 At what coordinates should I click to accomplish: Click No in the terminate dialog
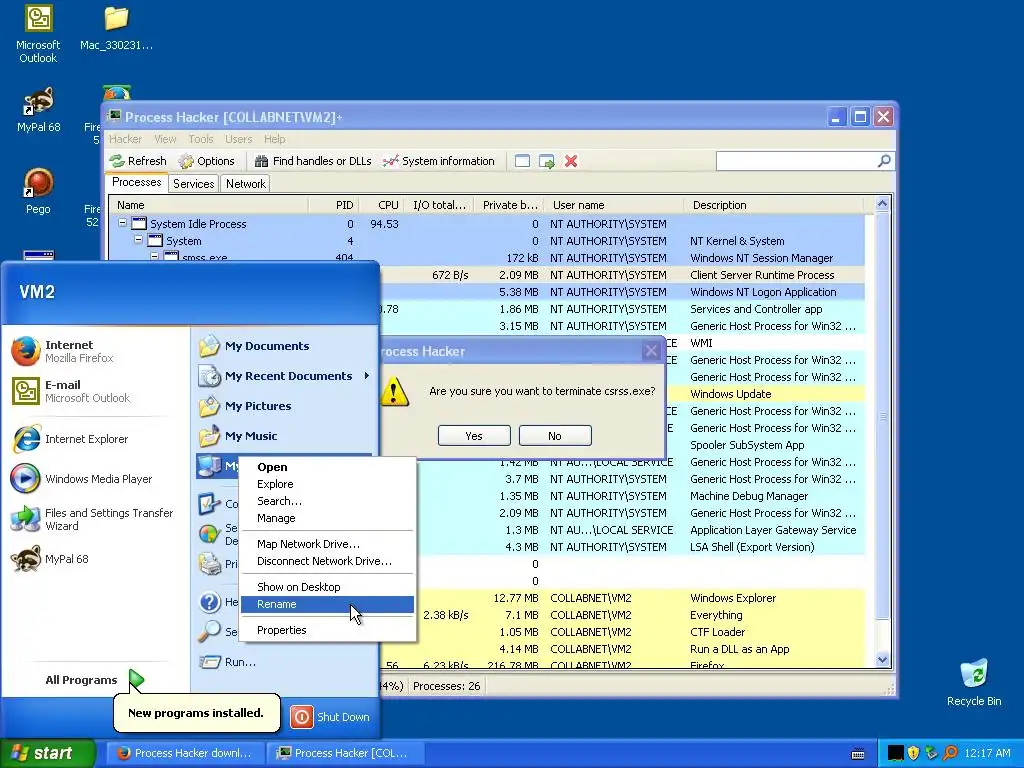(555, 436)
